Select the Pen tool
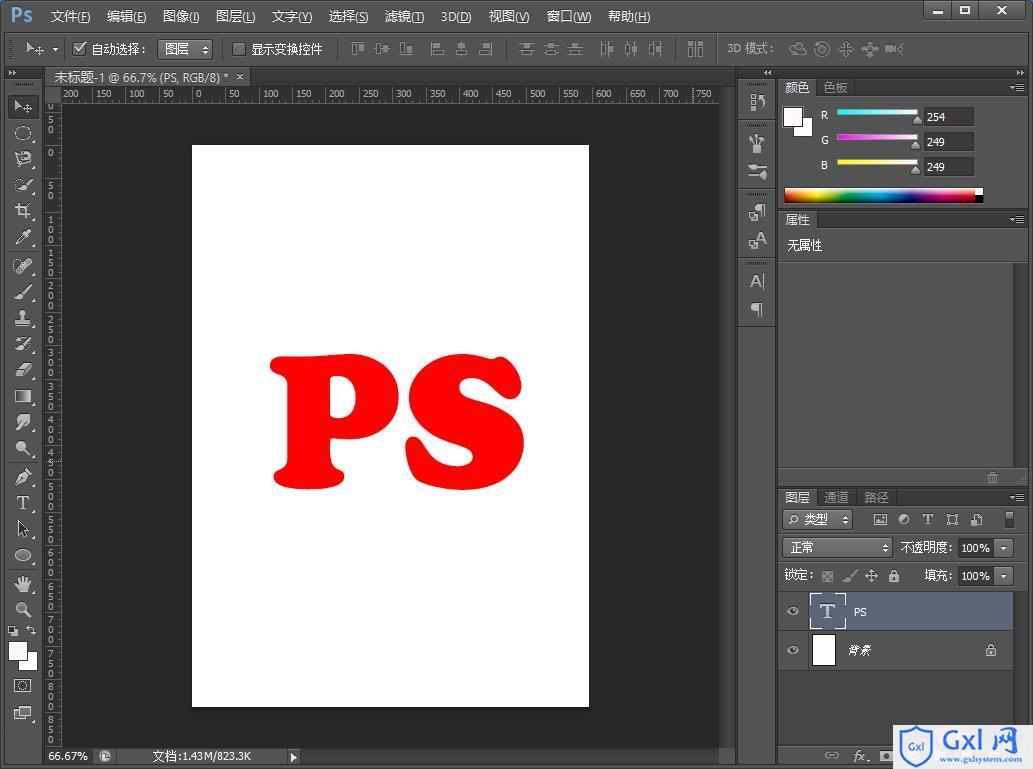 [23, 476]
